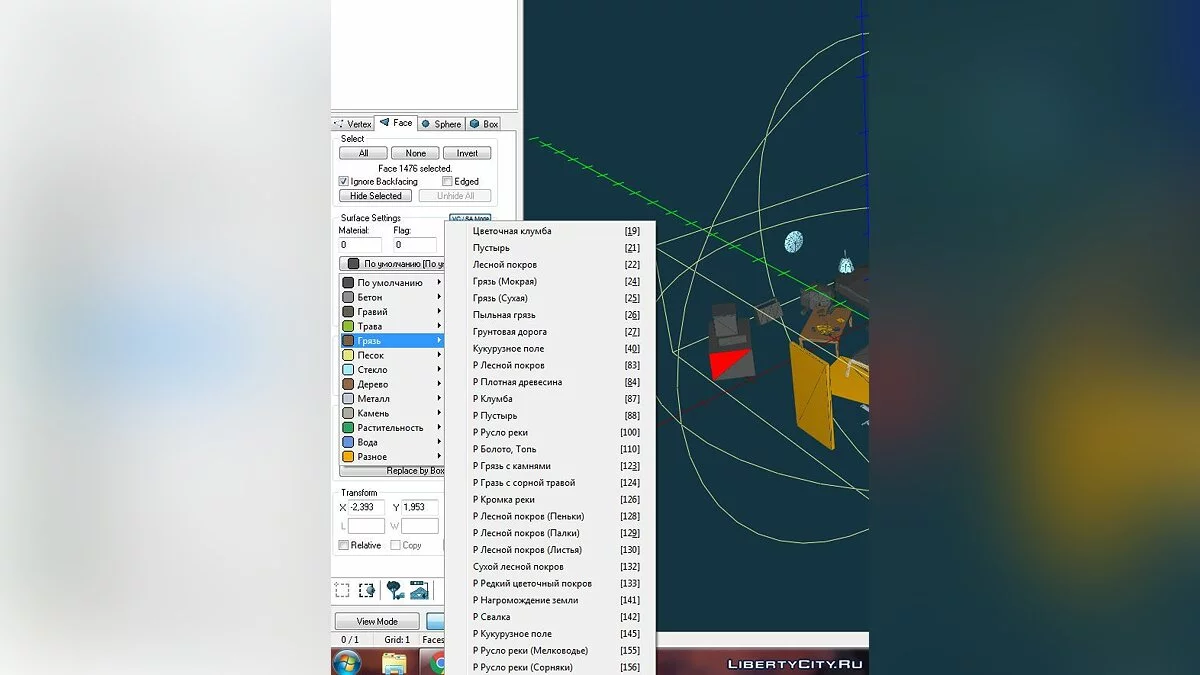The height and width of the screenshot is (675, 1200).
Task: Click the building import toolbar icon
Action: pos(419,590)
